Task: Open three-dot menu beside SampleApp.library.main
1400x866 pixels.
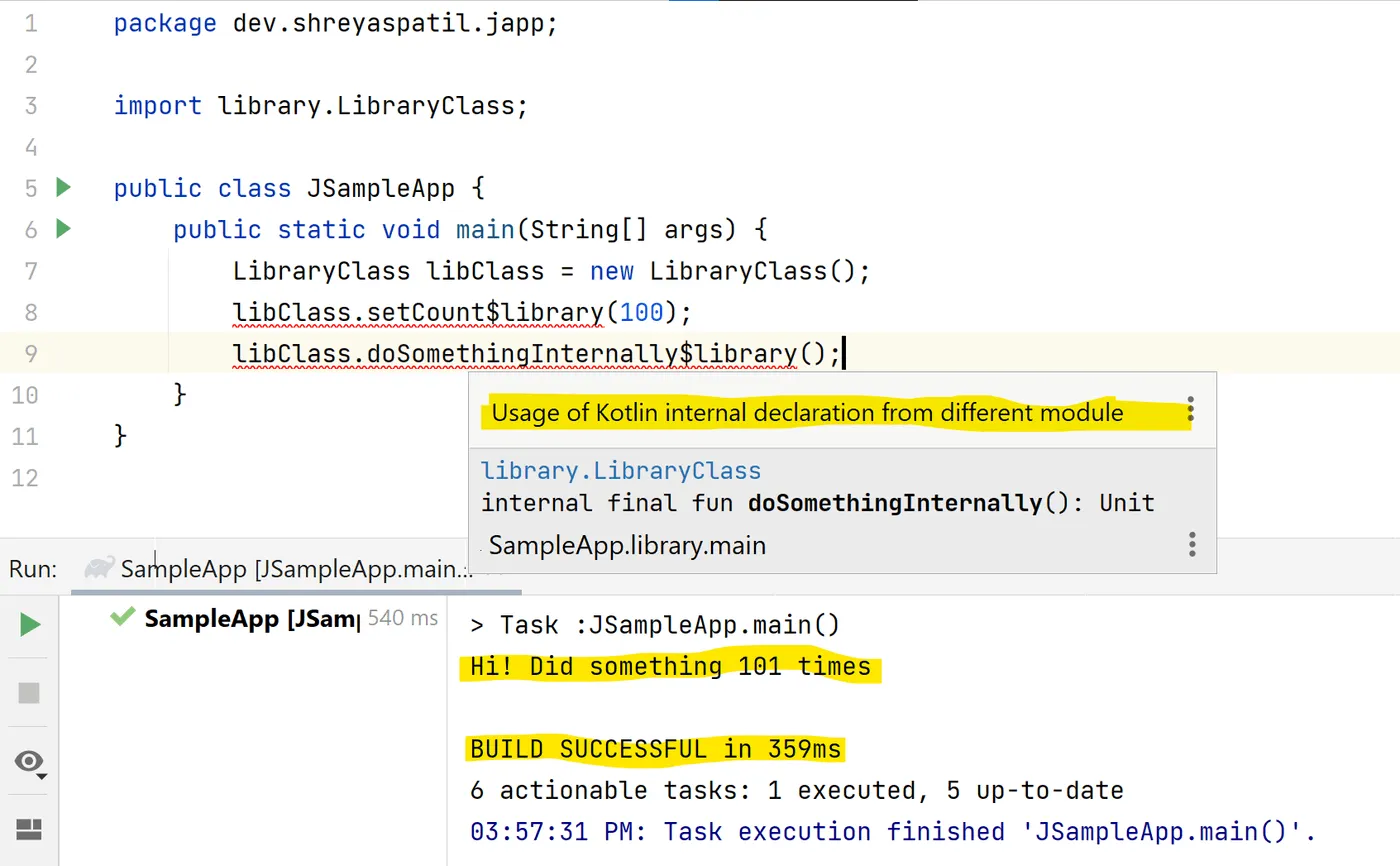Action: (1192, 544)
